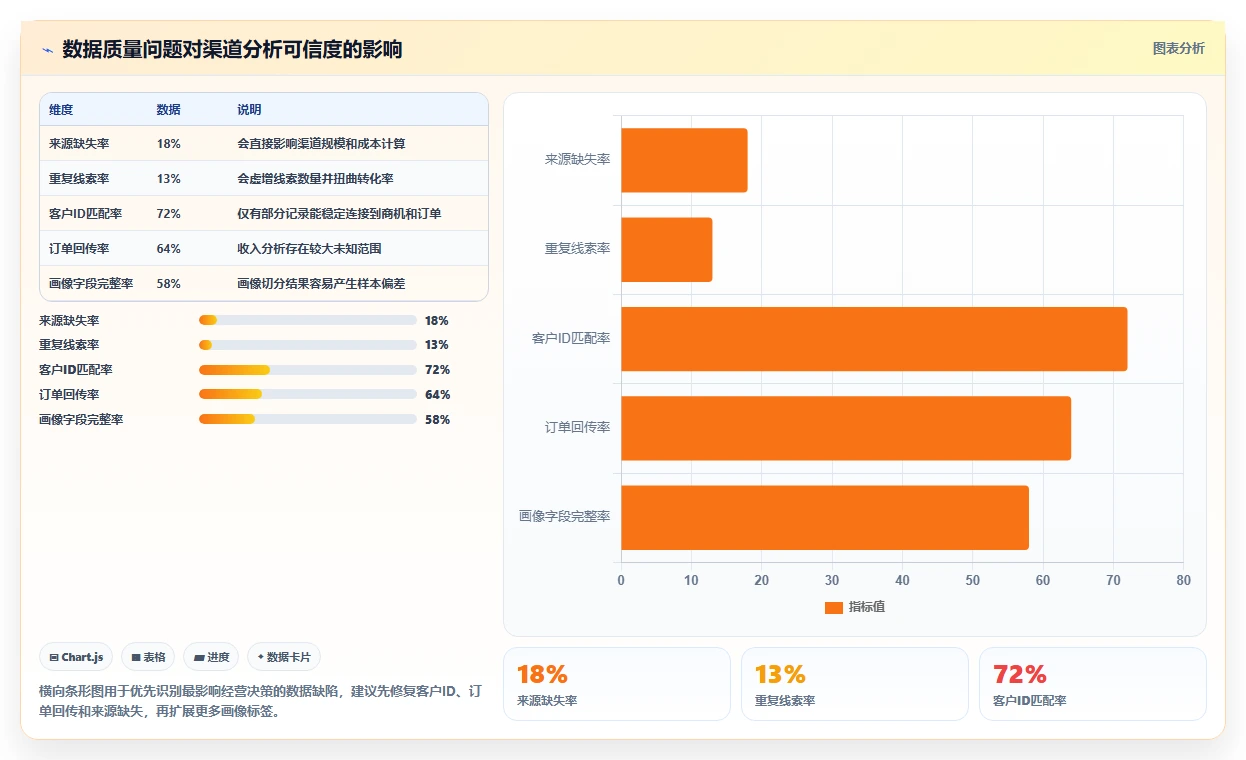Click the 72% 客户ID匹配率 data card
The height and width of the screenshot is (760, 1246).
1093,684
